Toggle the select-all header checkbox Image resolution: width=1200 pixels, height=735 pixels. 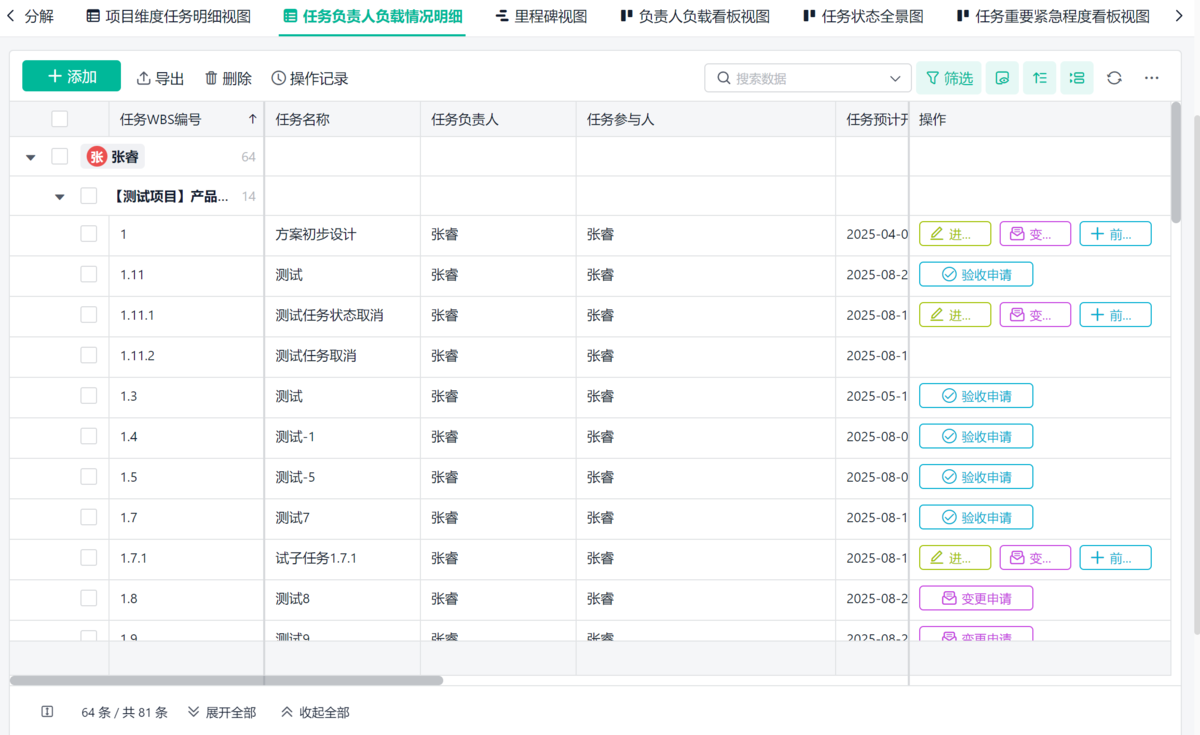tap(60, 120)
